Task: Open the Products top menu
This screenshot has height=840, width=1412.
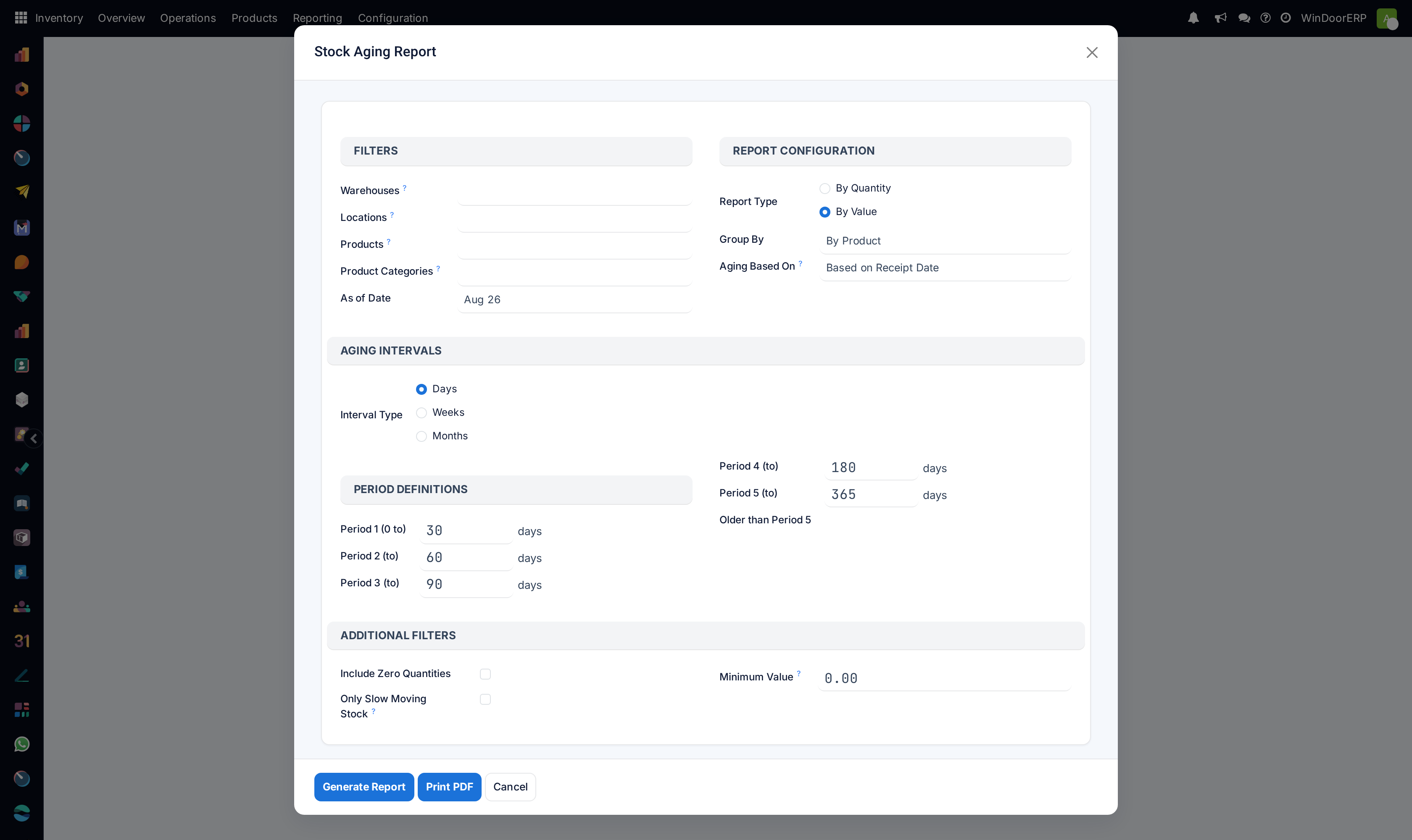Action: (x=254, y=18)
